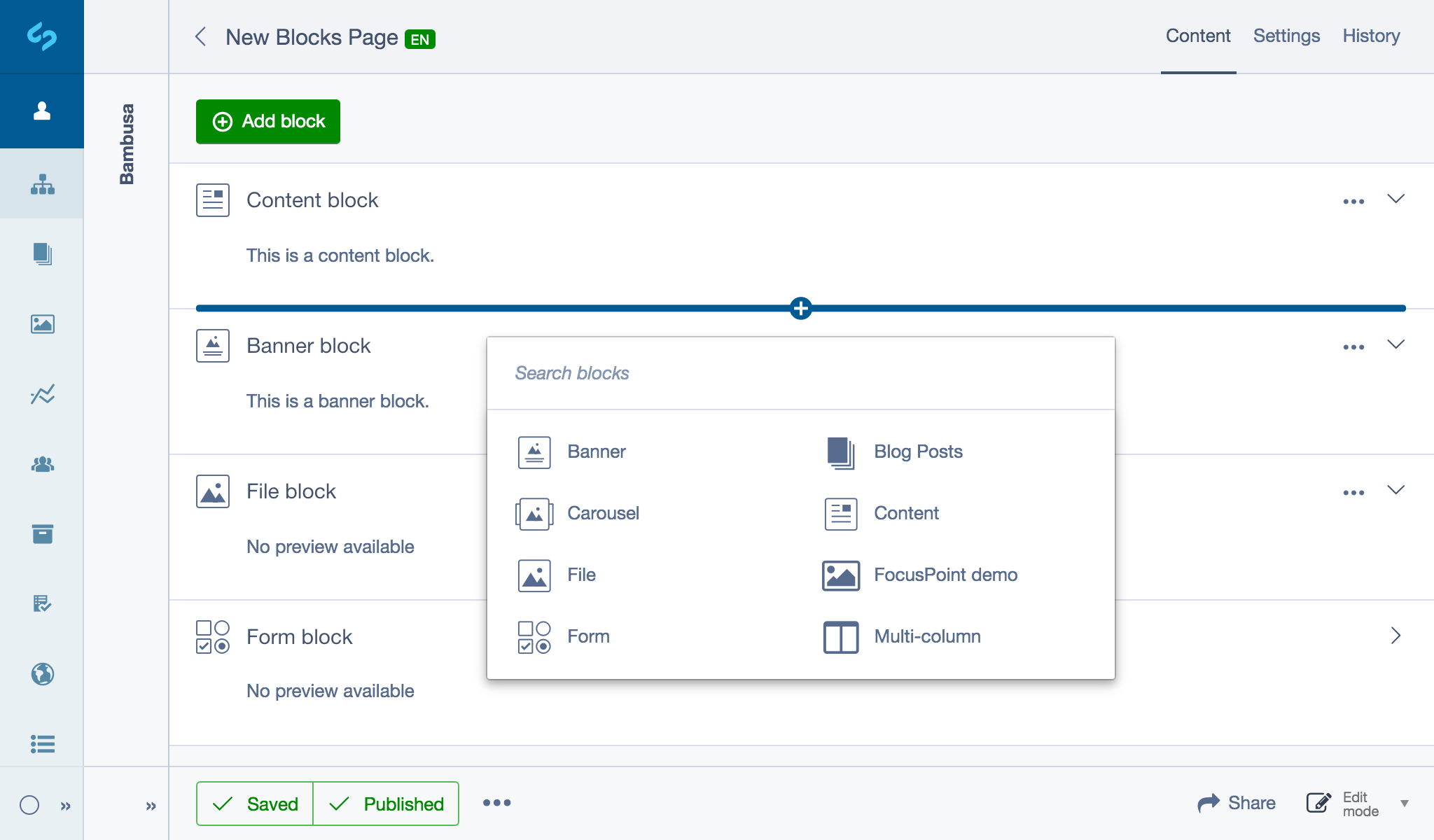Expand the Banner block options chevron
This screenshot has width=1434, height=840.
(x=1395, y=344)
